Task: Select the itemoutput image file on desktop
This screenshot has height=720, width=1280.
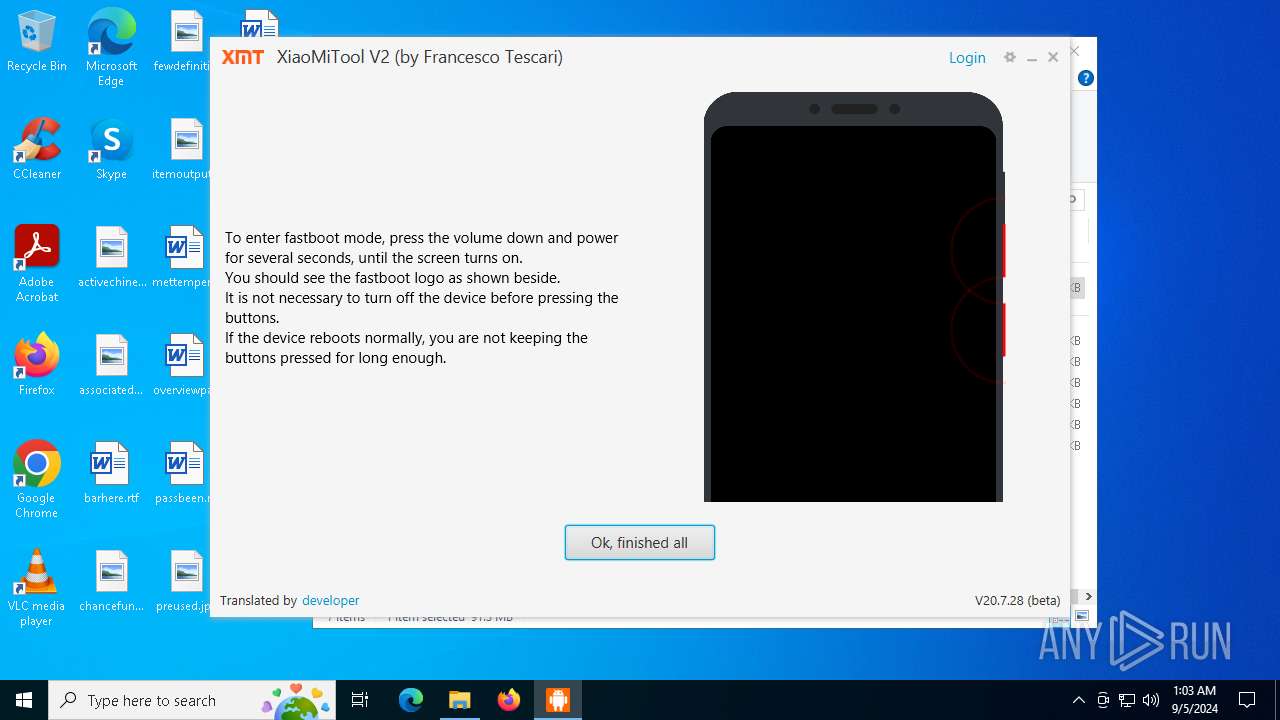Action: pyautogui.click(x=185, y=149)
